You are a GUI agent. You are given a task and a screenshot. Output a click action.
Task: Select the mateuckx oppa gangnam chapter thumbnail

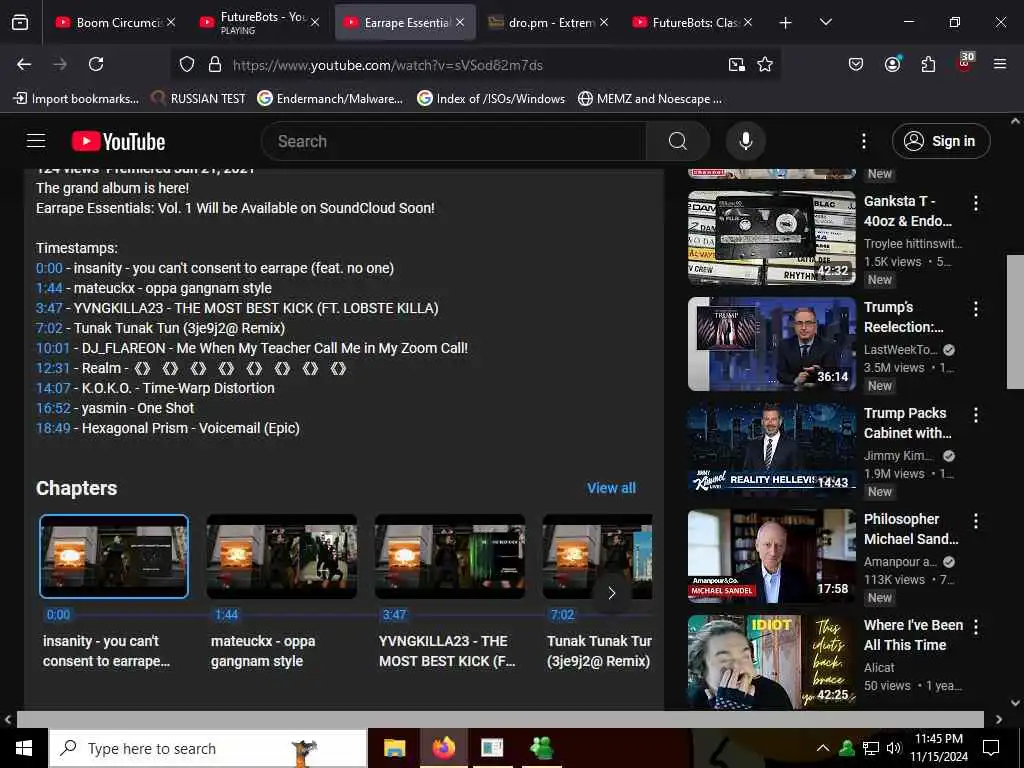(281, 556)
